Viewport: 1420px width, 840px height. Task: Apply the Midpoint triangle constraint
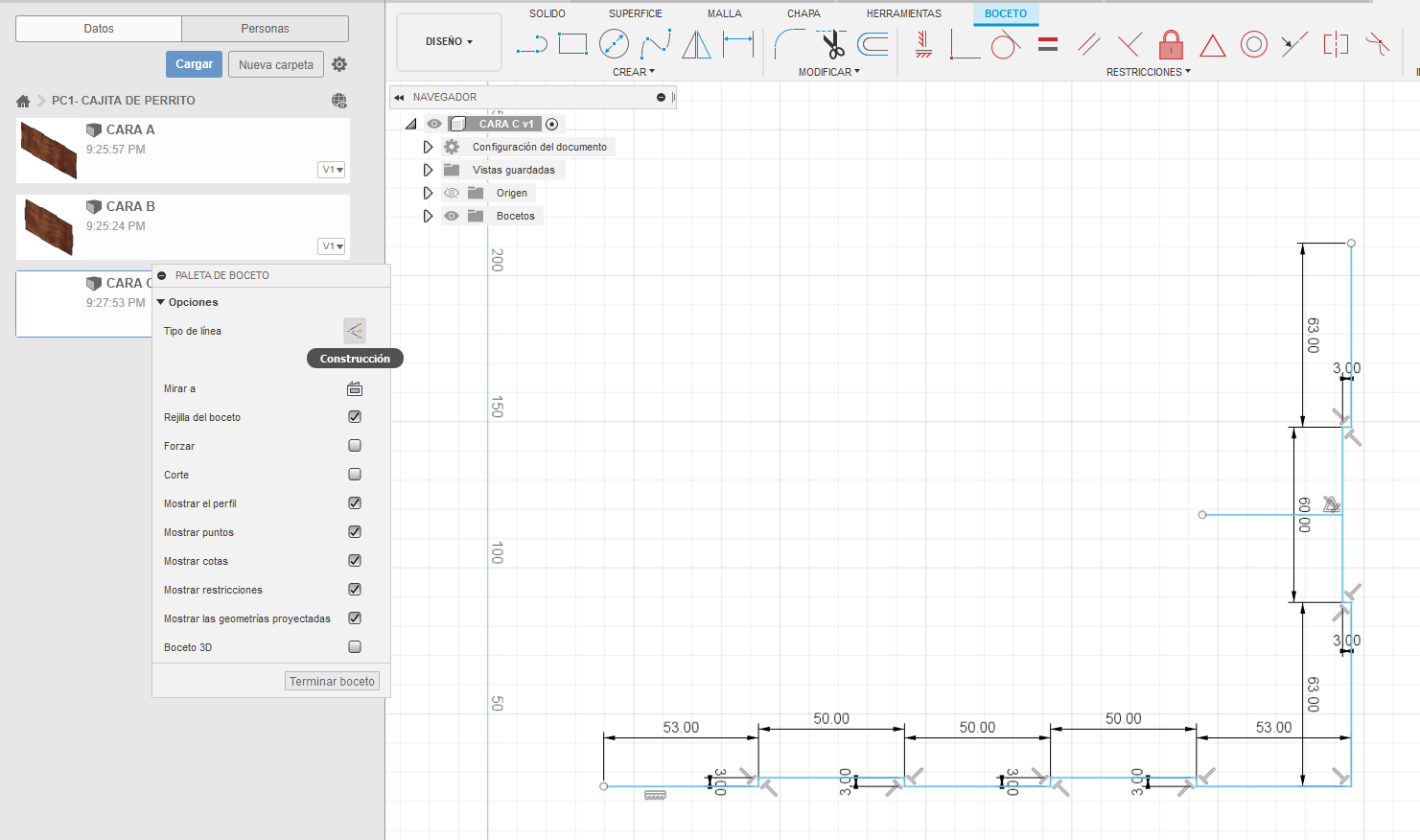point(1213,45)
